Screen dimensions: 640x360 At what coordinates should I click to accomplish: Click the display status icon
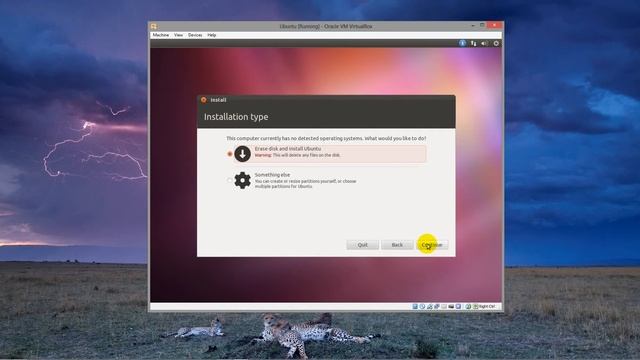[451, 306]
